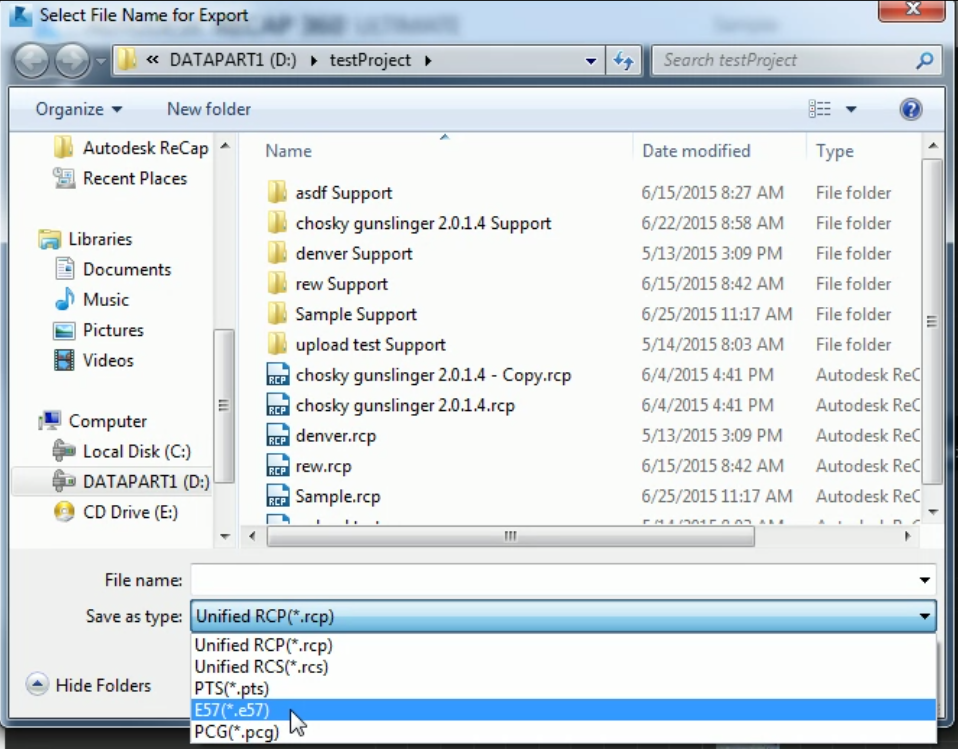958x749 pixels.
Task: Click the Help question mark icon
Action: (911, 108)
